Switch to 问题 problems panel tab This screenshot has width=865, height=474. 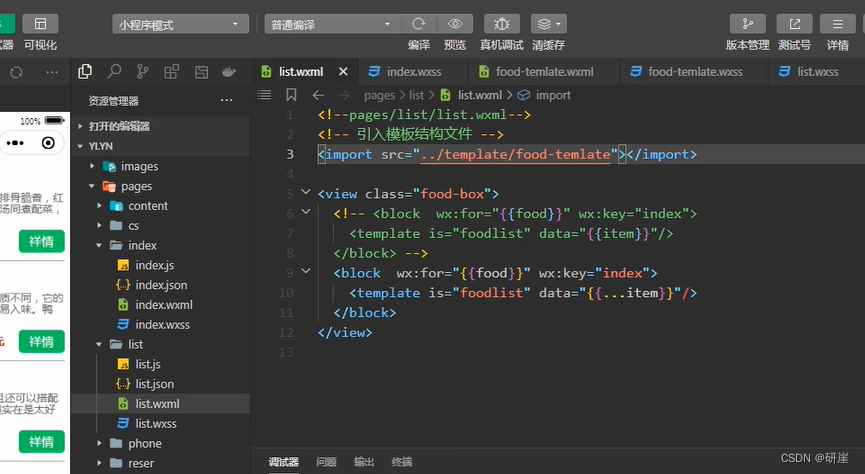tap(327, 462)
